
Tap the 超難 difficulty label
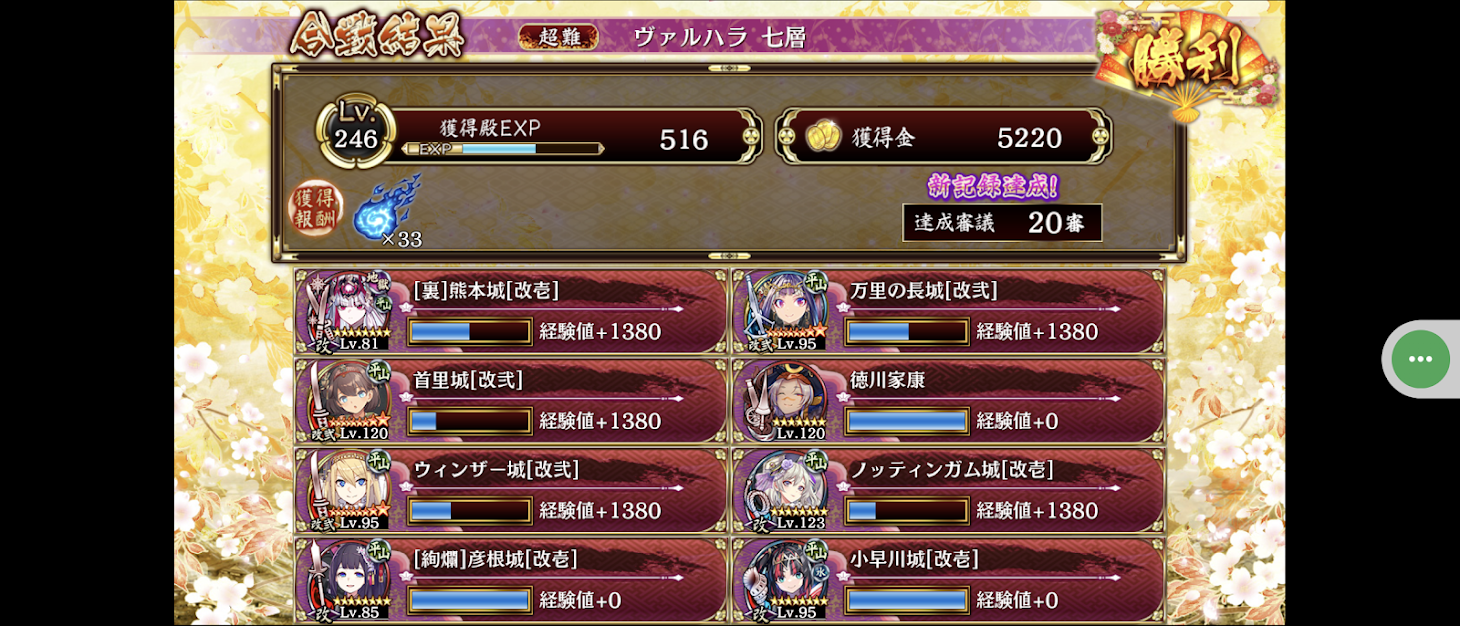point(558,37)
